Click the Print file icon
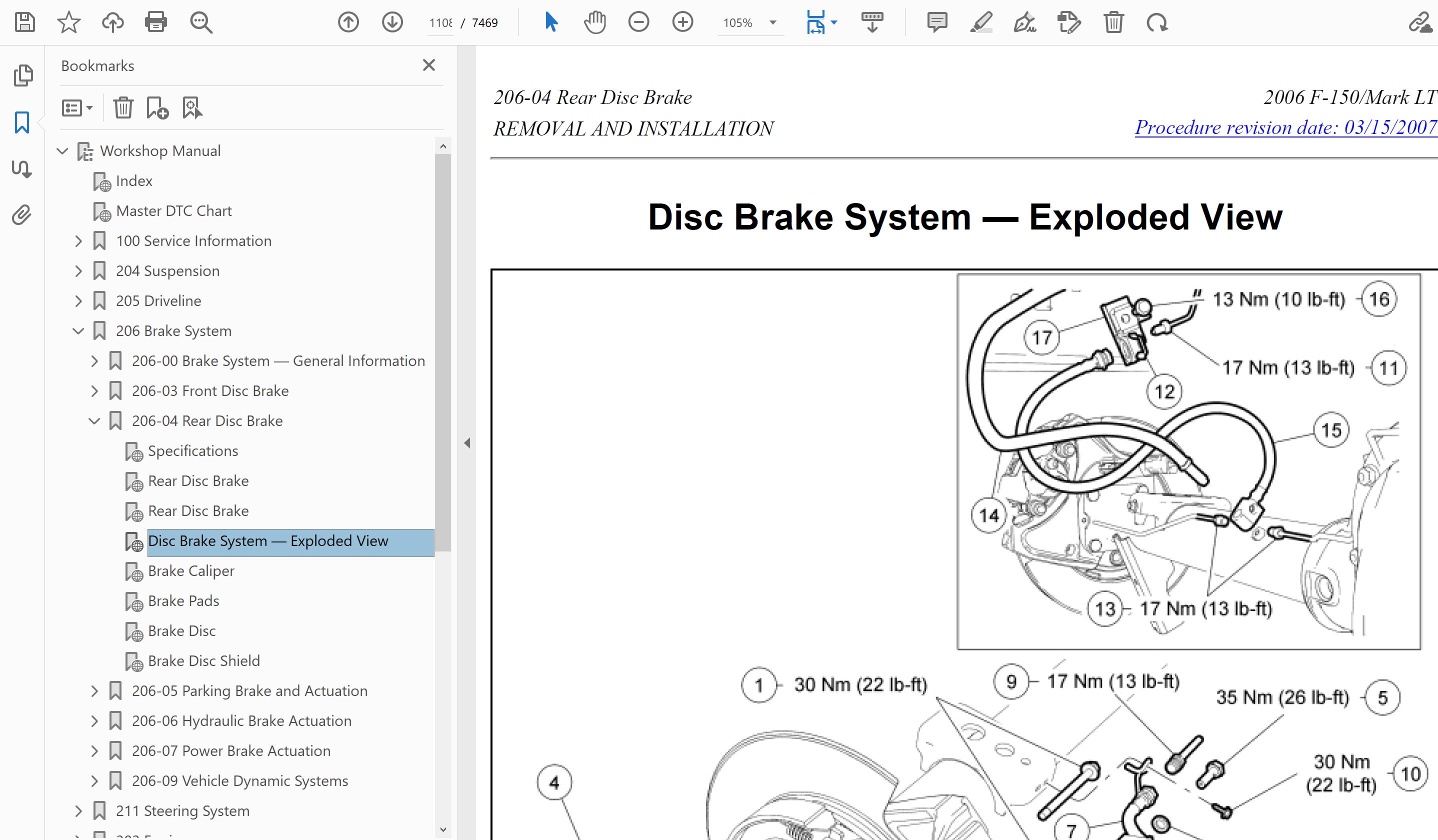 coord(156,22)
